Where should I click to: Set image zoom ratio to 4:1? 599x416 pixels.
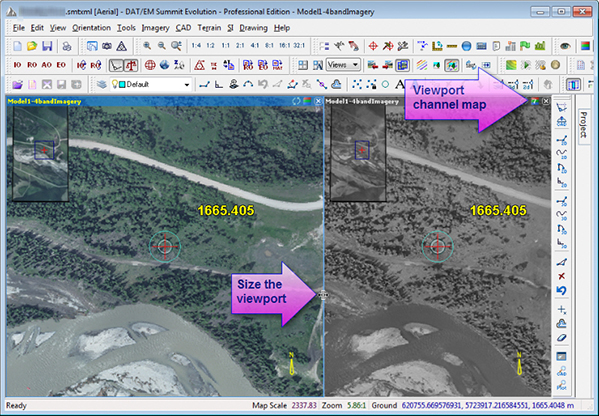255,45
